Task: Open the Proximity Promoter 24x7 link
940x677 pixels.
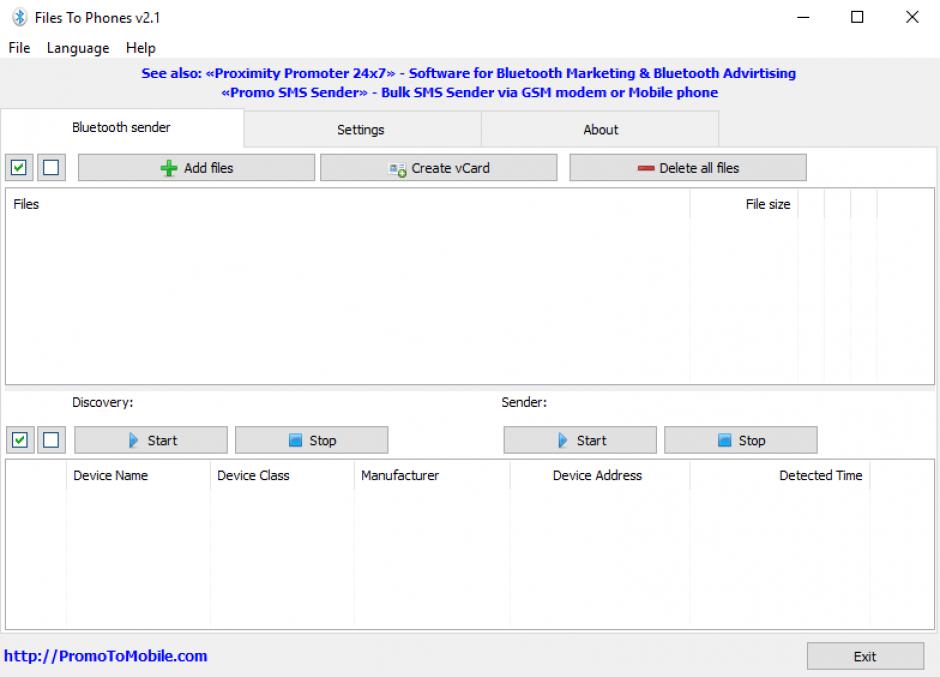Action: click(x=468, y=73)
